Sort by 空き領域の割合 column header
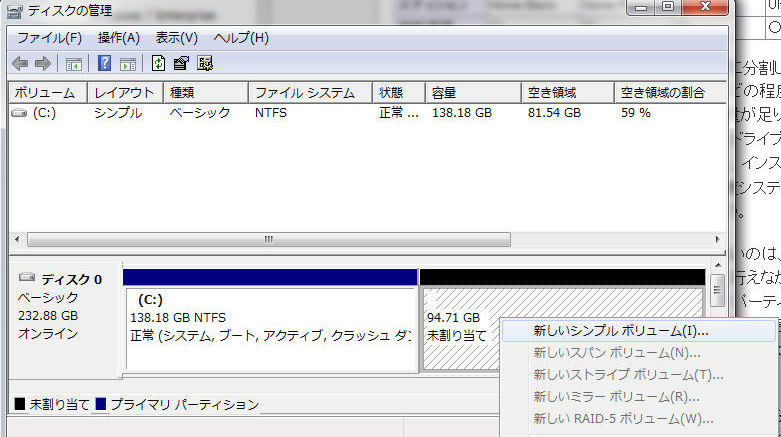 point(670,93)
